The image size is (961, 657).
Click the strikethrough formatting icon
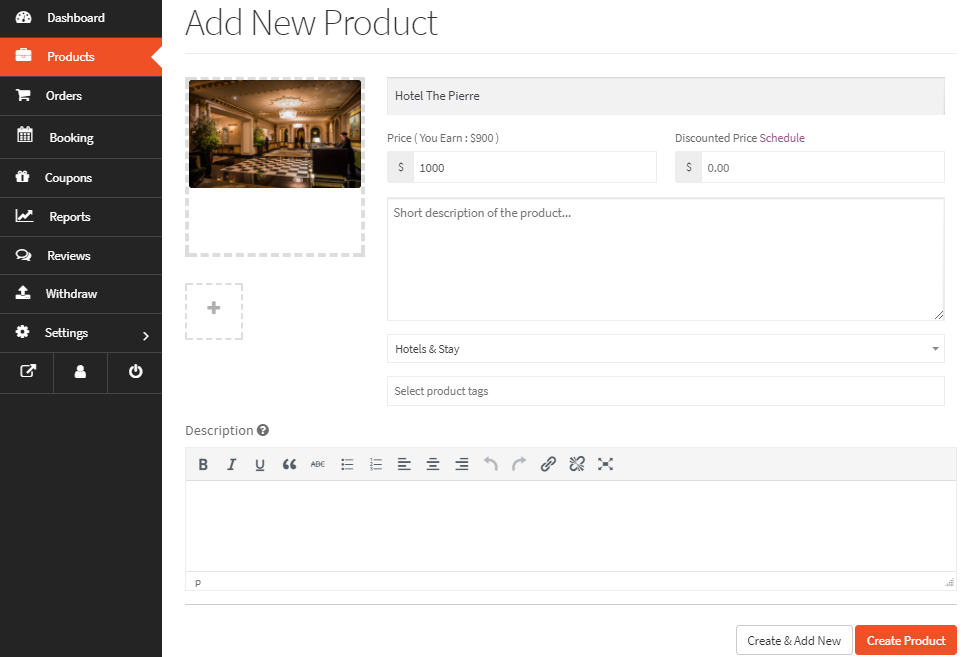[x=318, y=464]
